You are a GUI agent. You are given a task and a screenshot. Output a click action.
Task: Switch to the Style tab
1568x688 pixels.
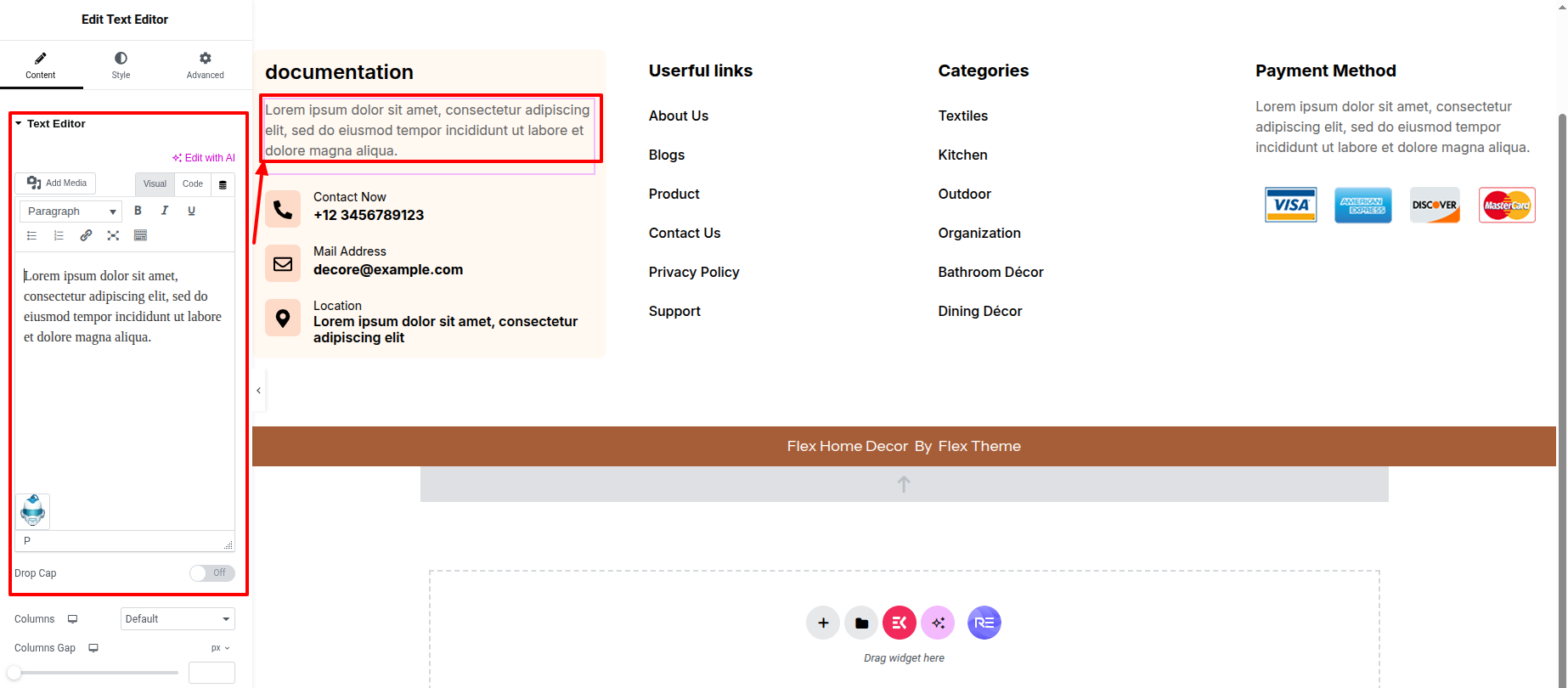[121, 65]
